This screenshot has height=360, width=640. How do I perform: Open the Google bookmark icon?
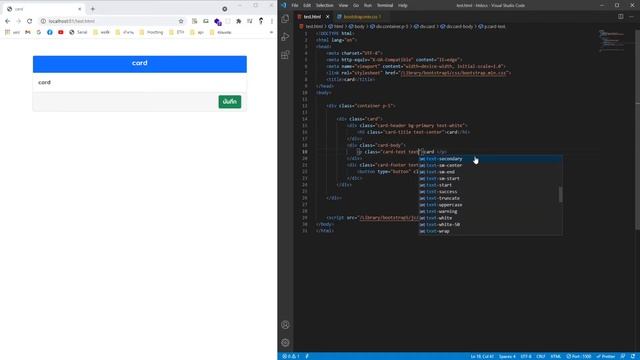click(39, 32)
